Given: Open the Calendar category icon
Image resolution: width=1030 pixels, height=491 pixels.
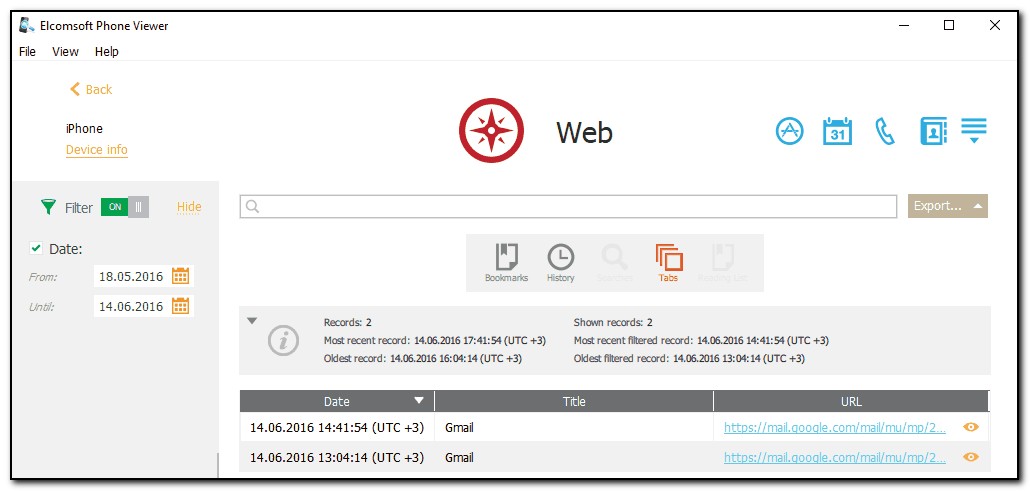Looking at the screenshot, I should [x=837, y=131].
